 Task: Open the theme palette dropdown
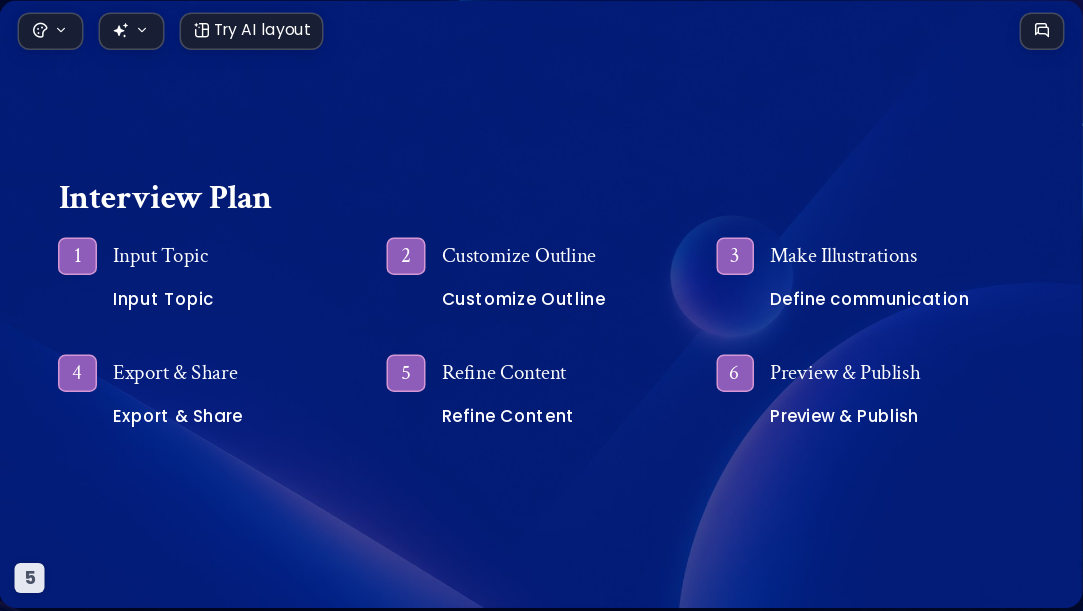pos(50,31)
